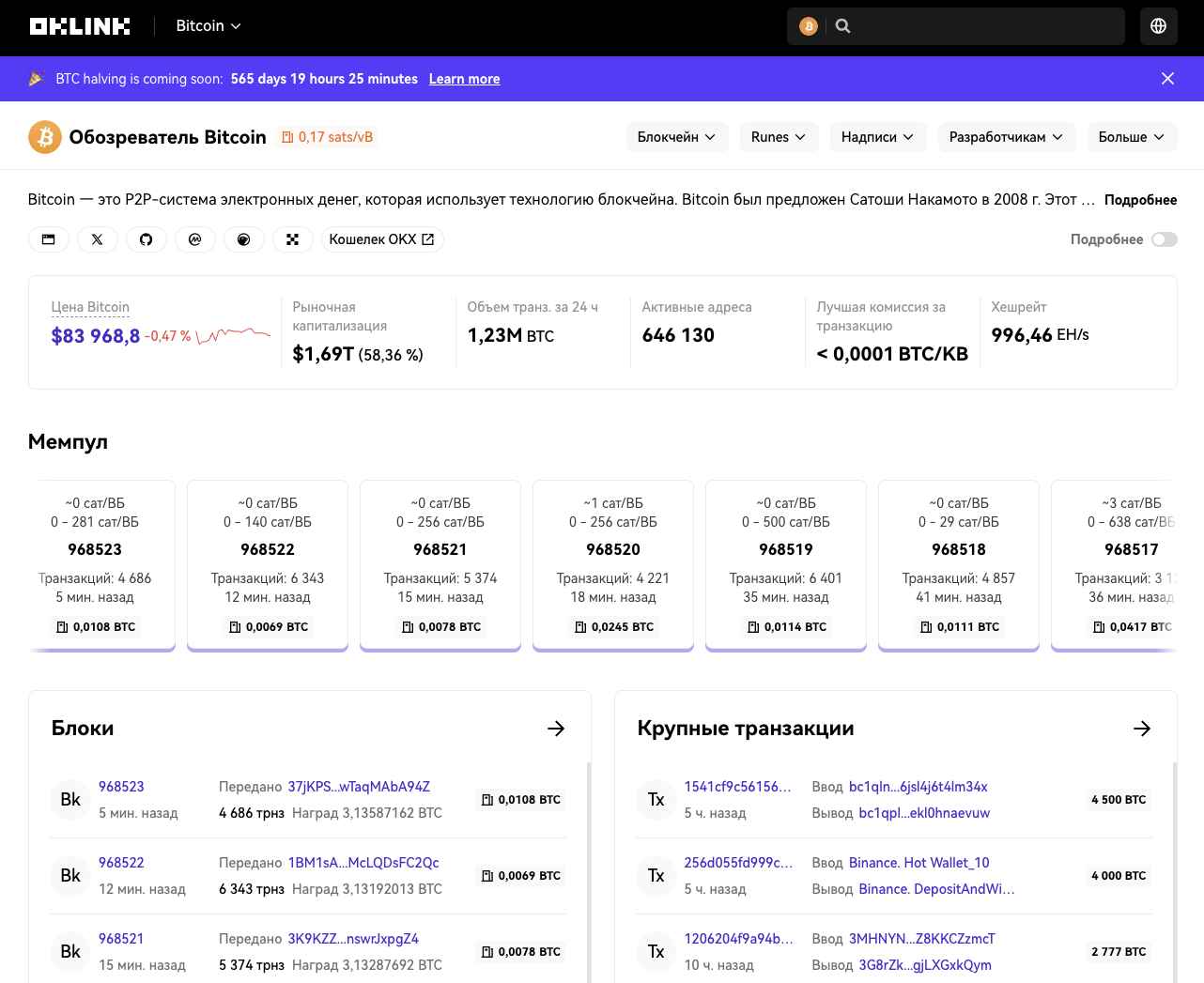
Task: Click the 0,0245 BTC fee badge in mempool
Action: [613, 627]
